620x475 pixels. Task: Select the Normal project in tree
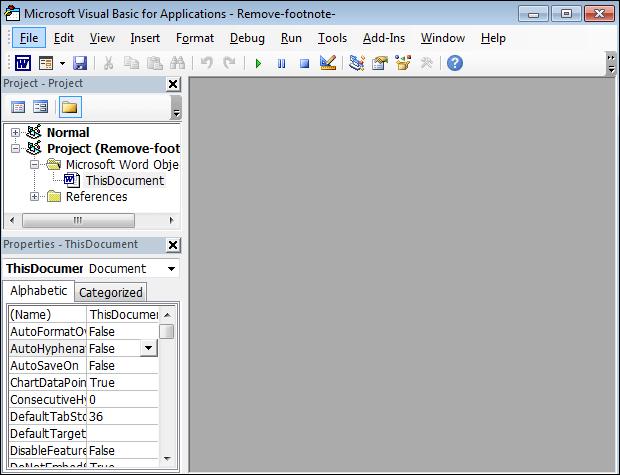click(68, 132)
